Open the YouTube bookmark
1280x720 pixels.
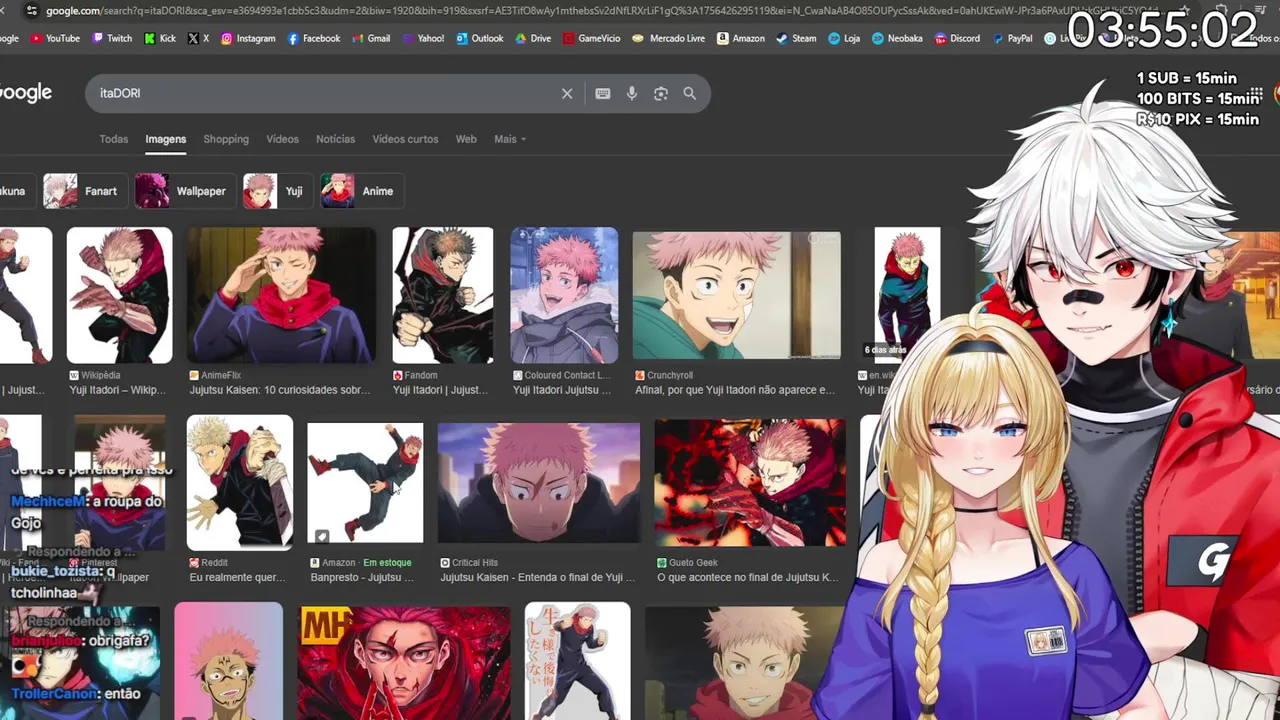point(55,38)
